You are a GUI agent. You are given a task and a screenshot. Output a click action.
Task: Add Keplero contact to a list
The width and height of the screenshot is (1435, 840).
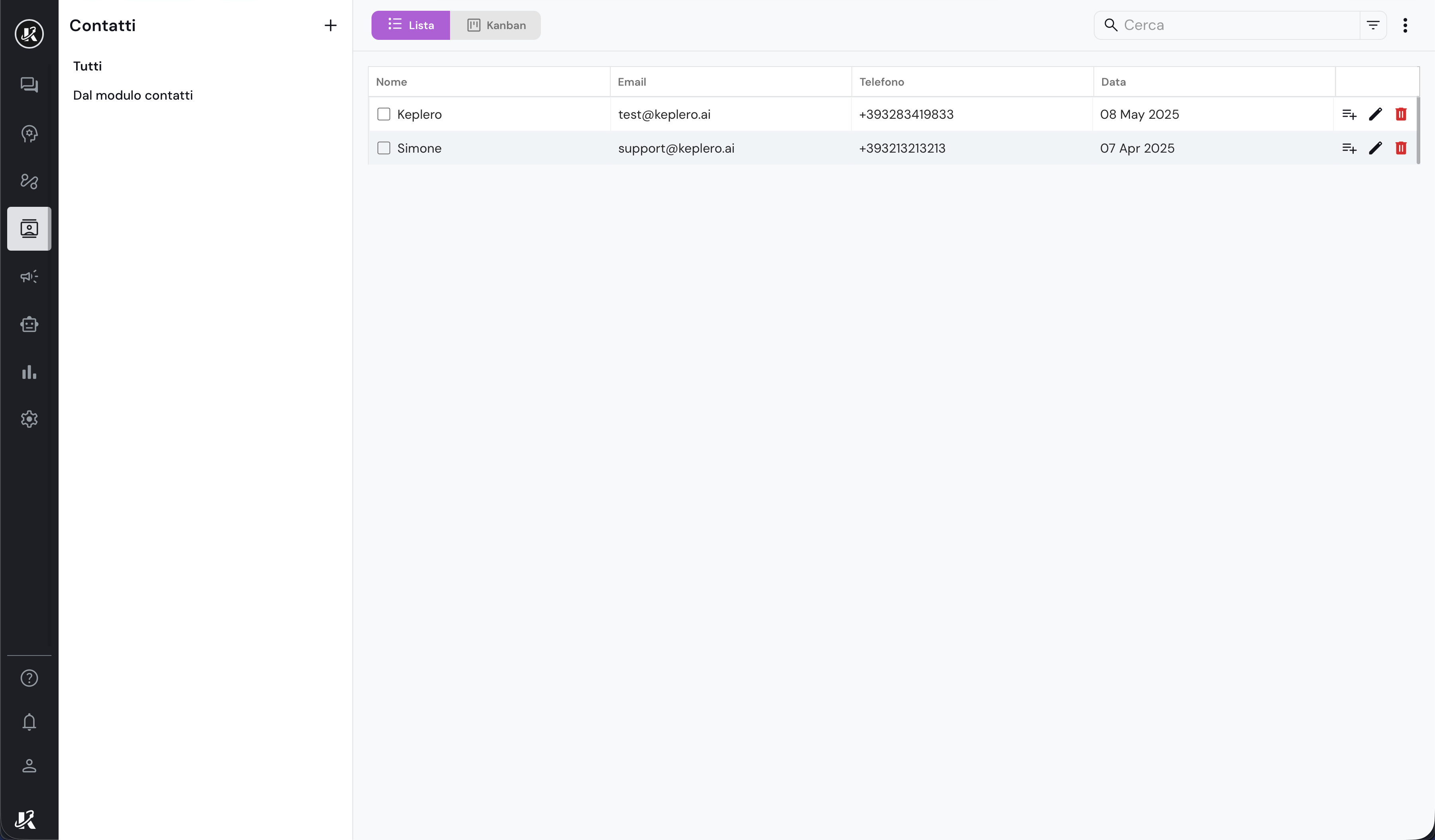[x=1349, y=114]
